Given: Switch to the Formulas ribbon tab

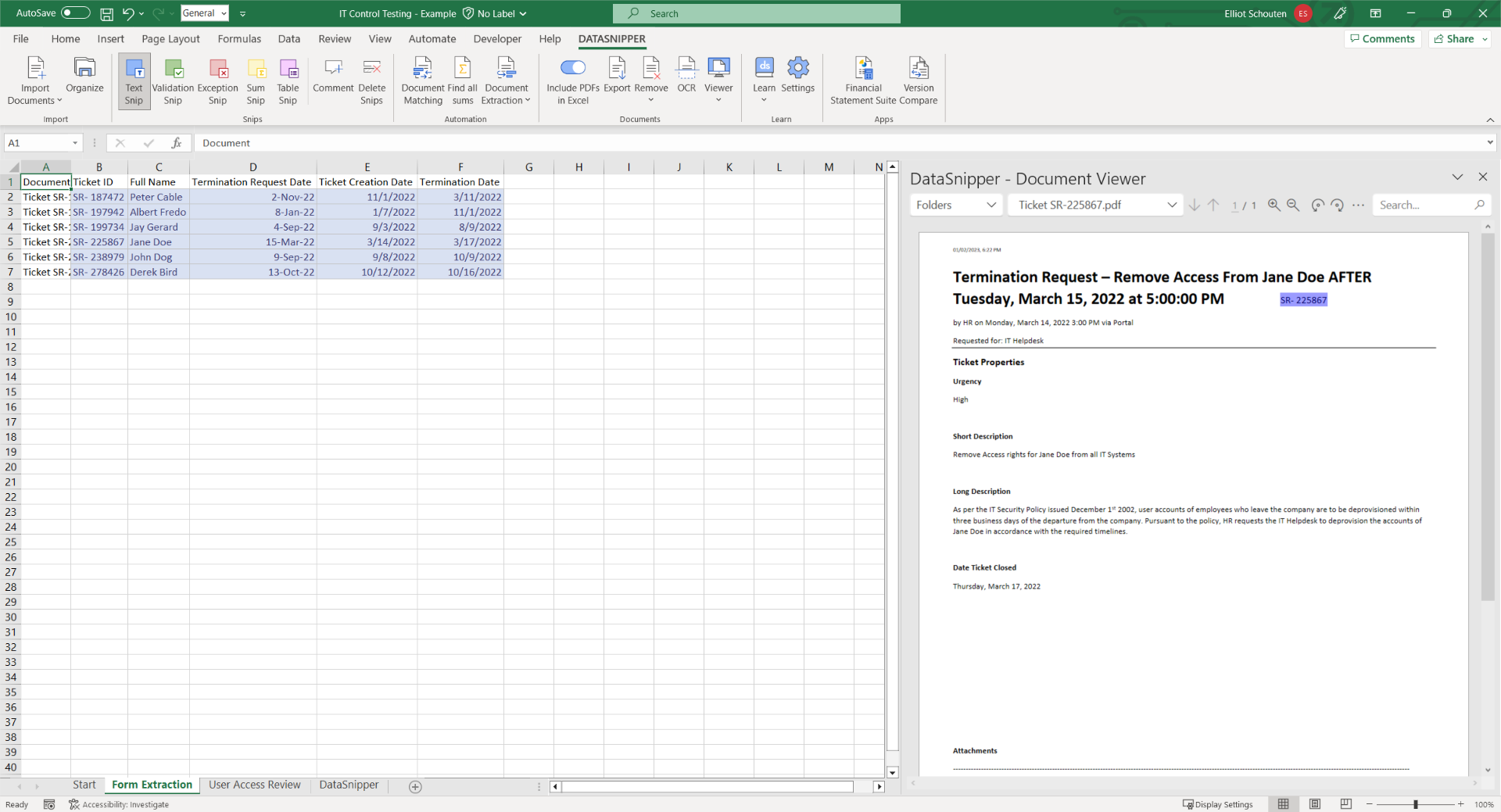Looking at the screenshot, I should coord(239,39).
